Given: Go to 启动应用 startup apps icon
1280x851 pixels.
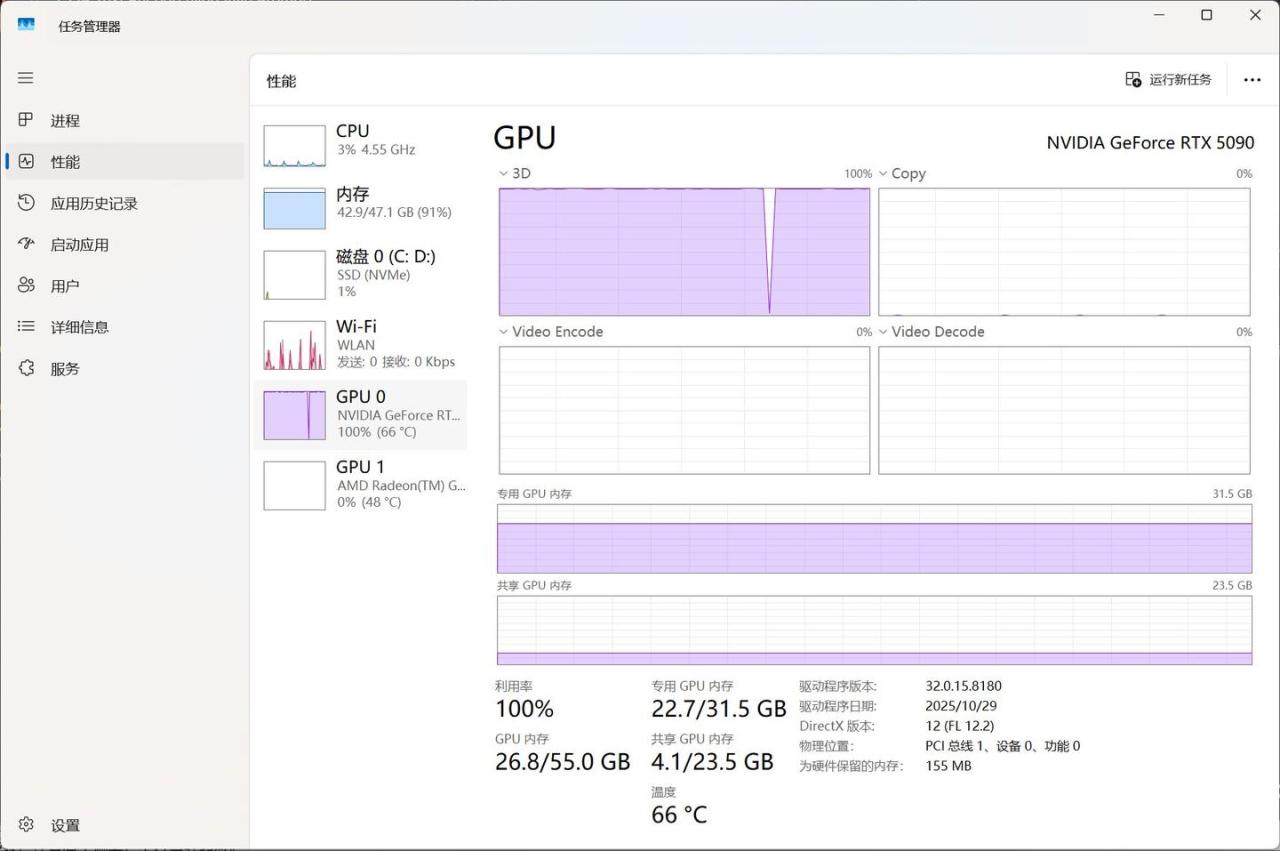Looking at the screenshot, I should coord(26,244).
